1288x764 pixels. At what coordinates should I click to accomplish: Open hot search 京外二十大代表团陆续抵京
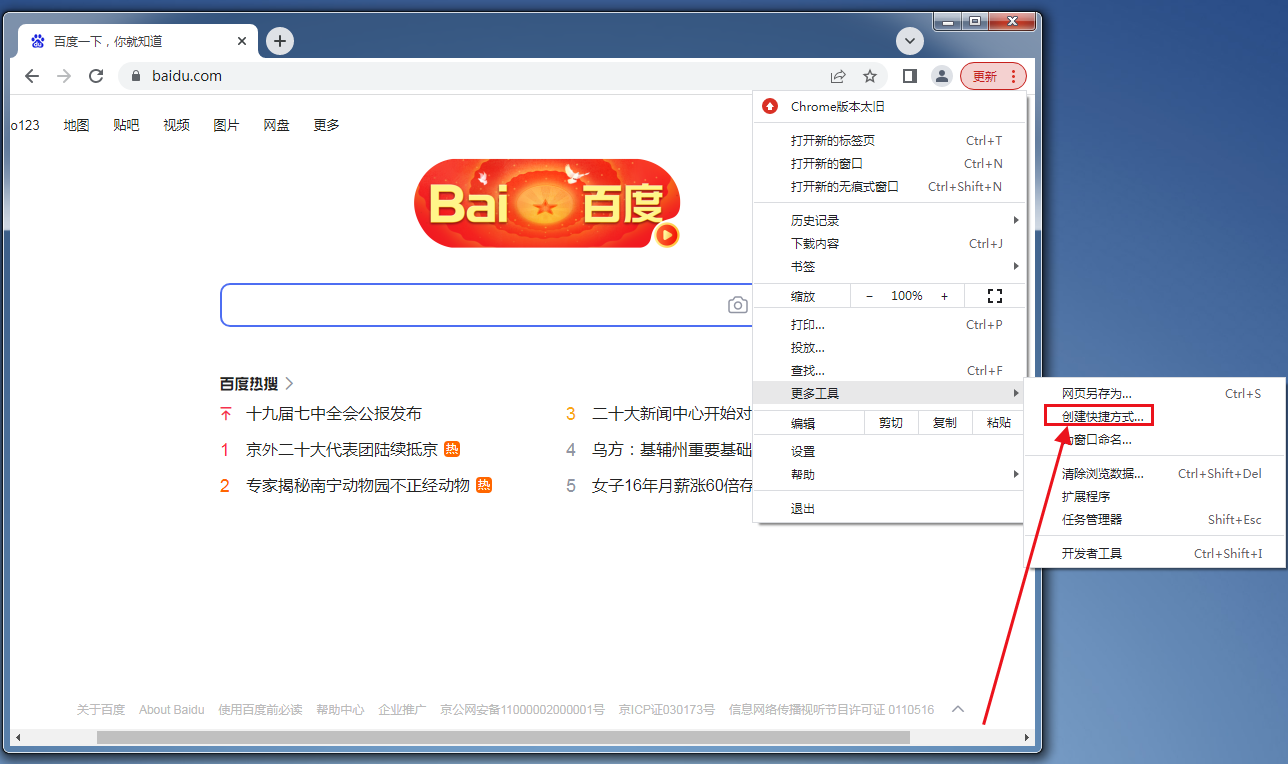(x=342, y=450)
